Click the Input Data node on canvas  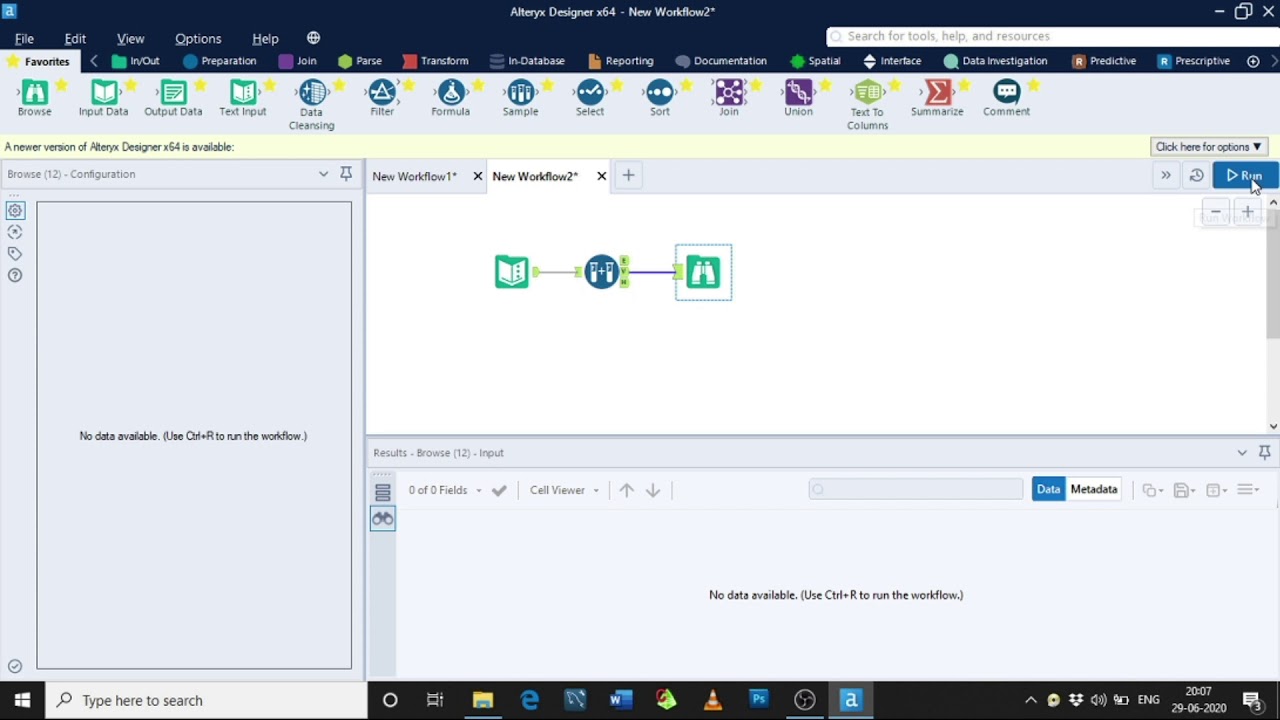click(x=512, y=272)
